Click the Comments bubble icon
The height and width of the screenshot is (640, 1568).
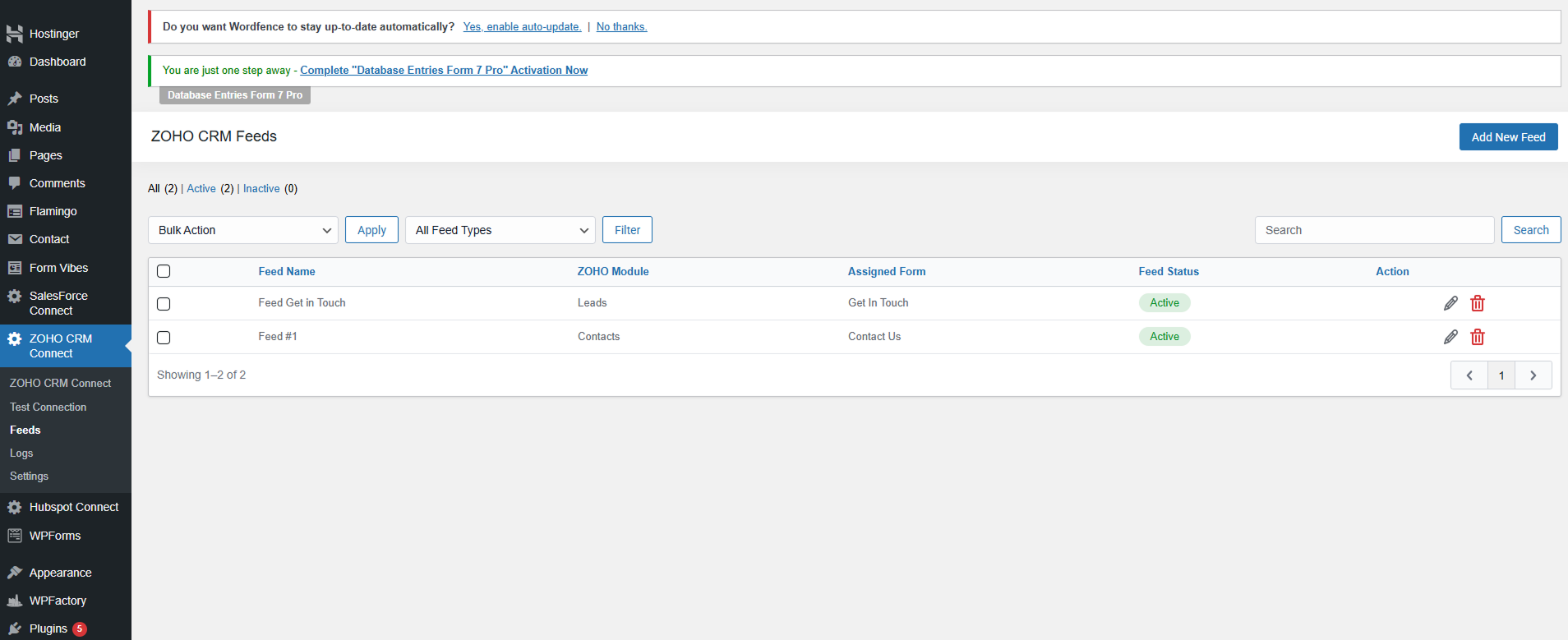(x=15, y=183)
